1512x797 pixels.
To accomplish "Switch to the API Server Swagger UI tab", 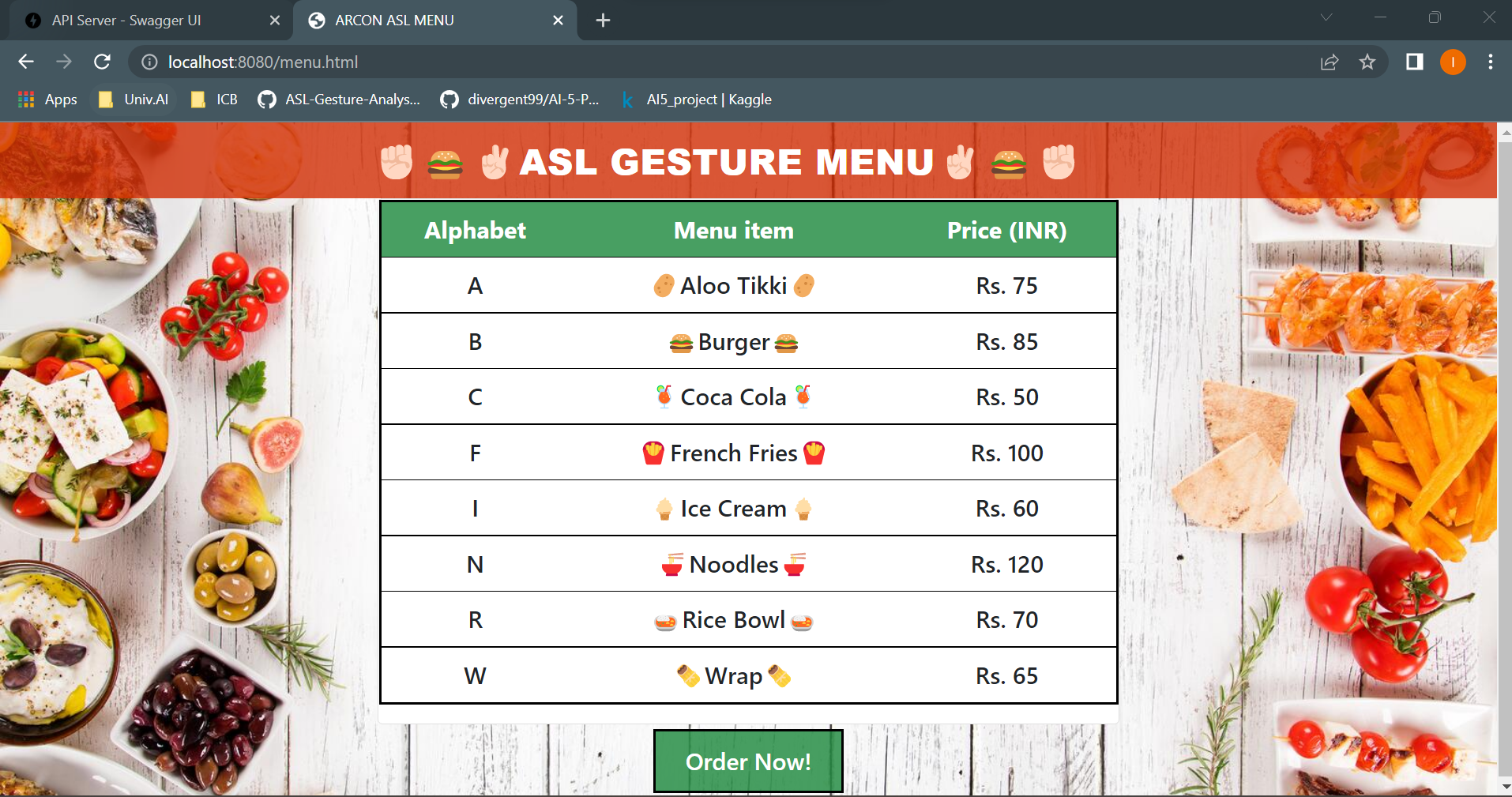I will 126,21.
